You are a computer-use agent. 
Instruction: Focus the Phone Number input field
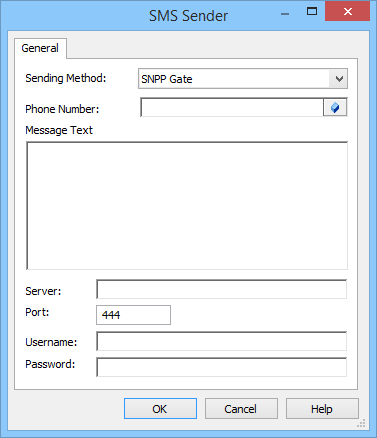[232, 107]
